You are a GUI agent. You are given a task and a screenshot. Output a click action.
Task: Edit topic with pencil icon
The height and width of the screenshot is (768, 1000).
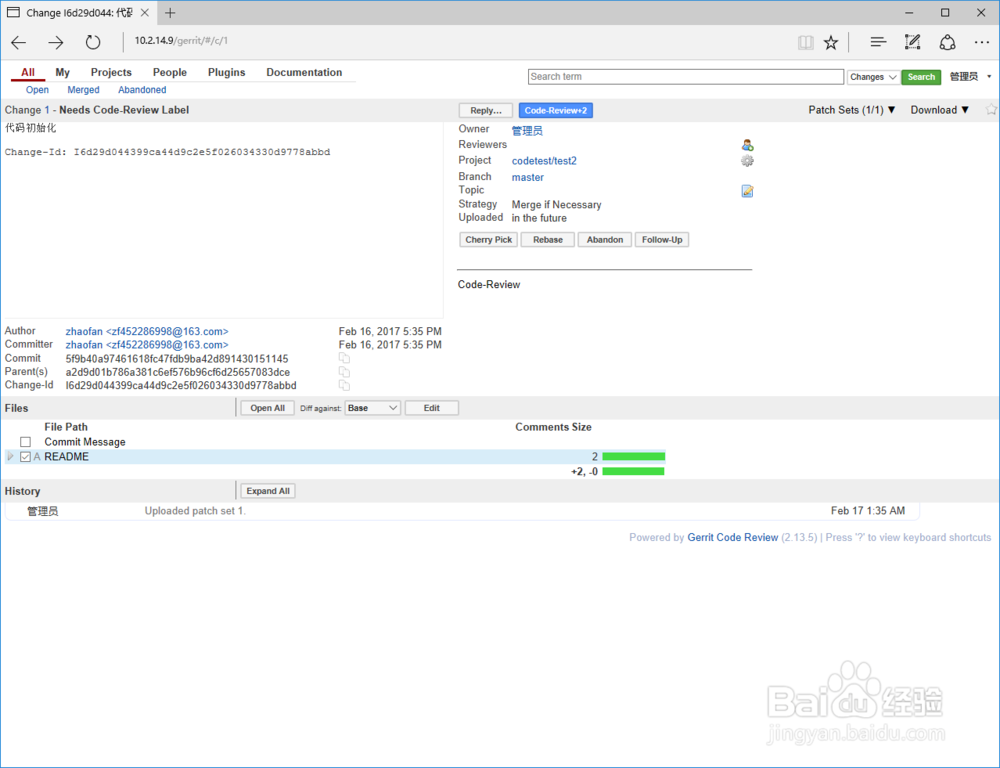pos(747,191)
